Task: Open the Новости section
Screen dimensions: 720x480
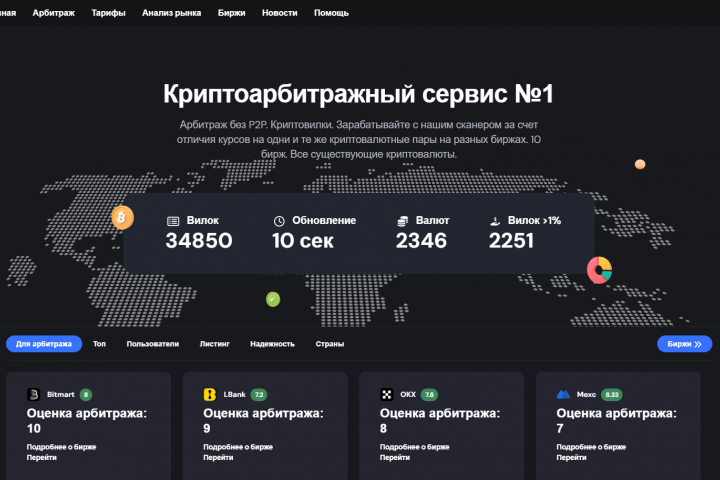Action: [x=280, y=13]
